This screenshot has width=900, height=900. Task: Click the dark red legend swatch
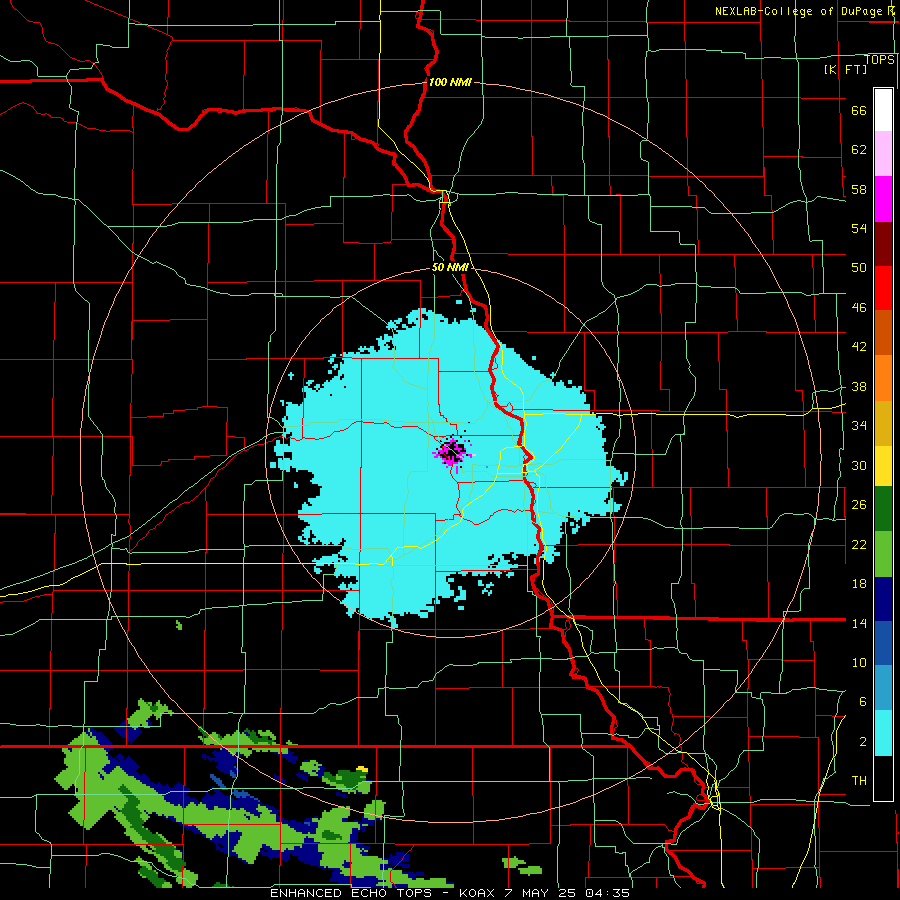pos(883,244)
